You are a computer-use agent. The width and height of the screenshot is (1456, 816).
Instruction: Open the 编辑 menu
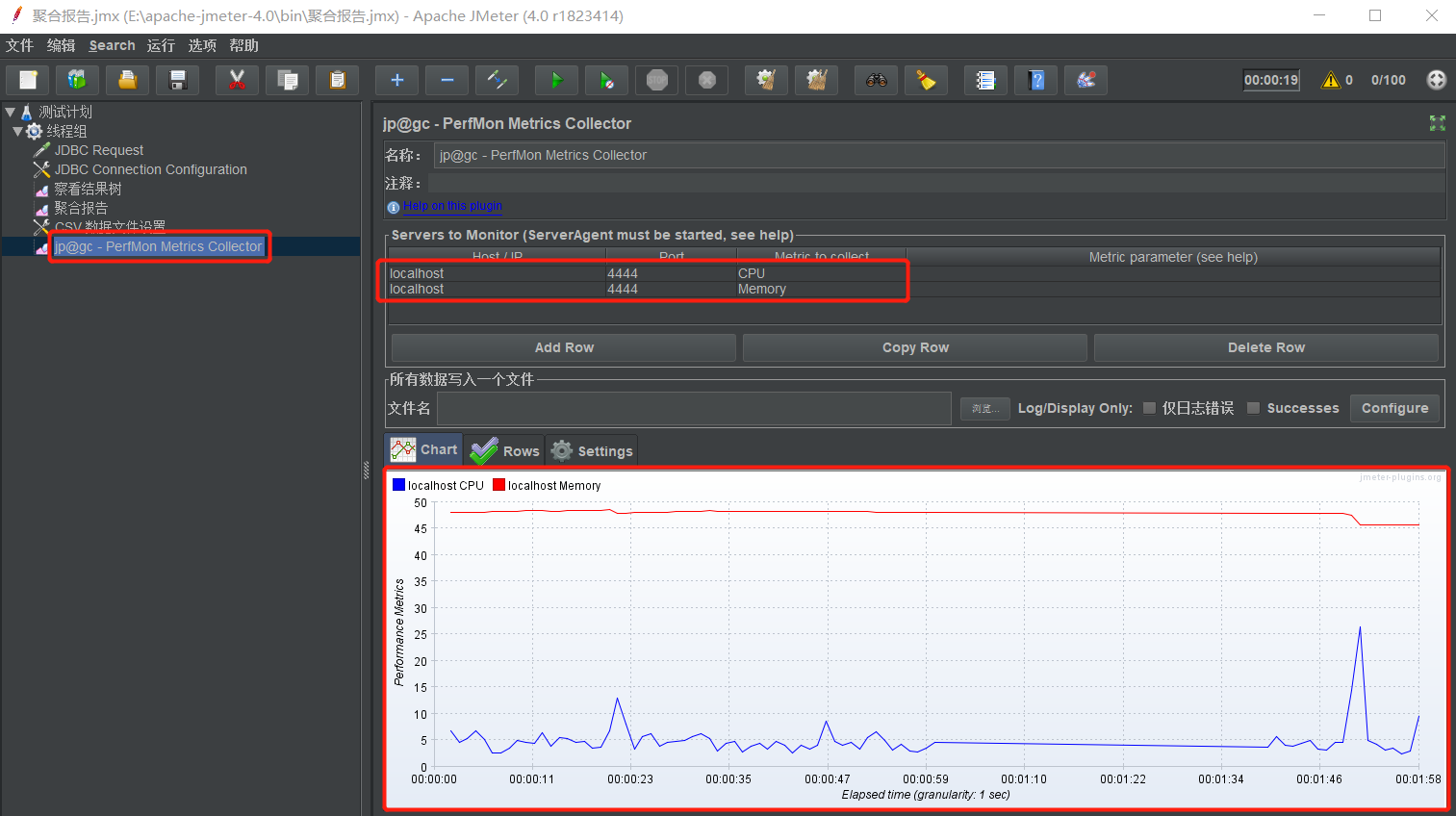(61, 45)
